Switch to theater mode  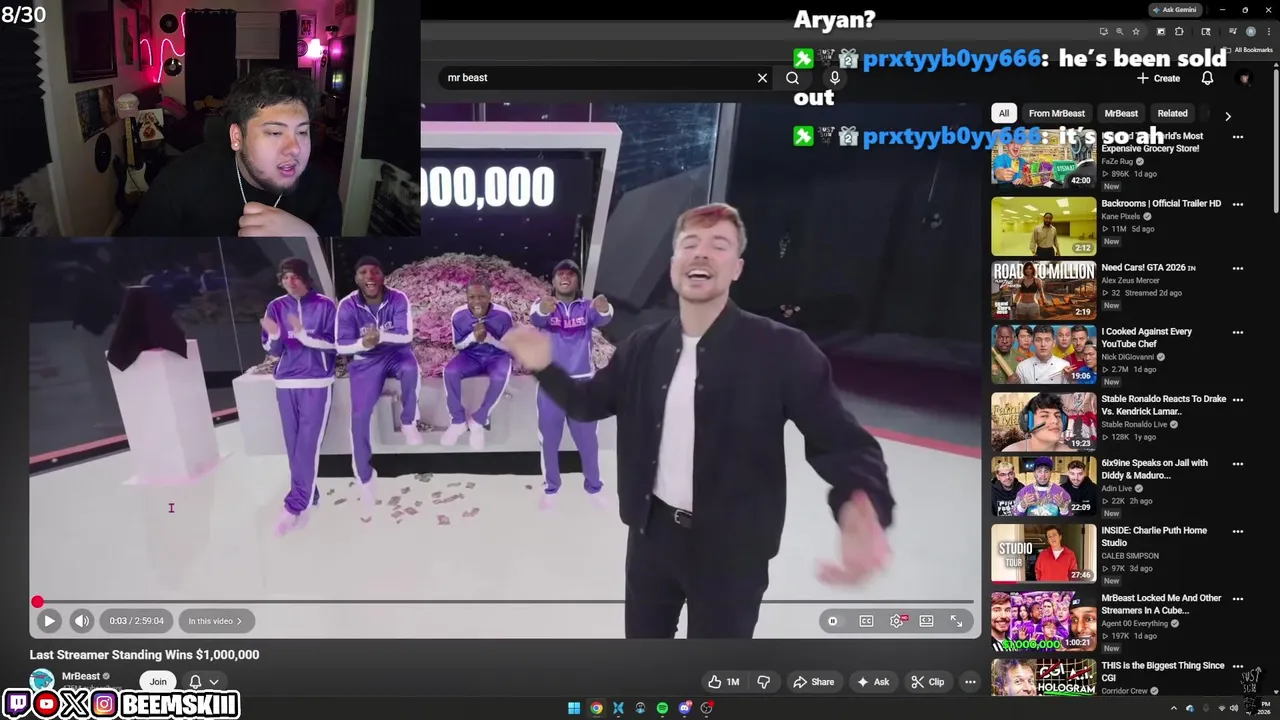pos(927,621)
